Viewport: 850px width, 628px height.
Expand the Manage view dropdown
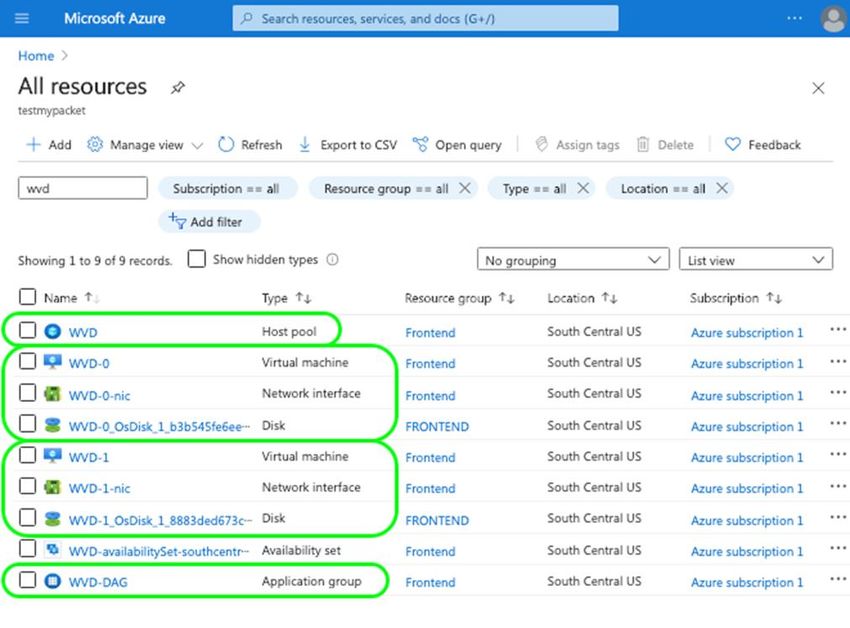[x=143, y=144]
